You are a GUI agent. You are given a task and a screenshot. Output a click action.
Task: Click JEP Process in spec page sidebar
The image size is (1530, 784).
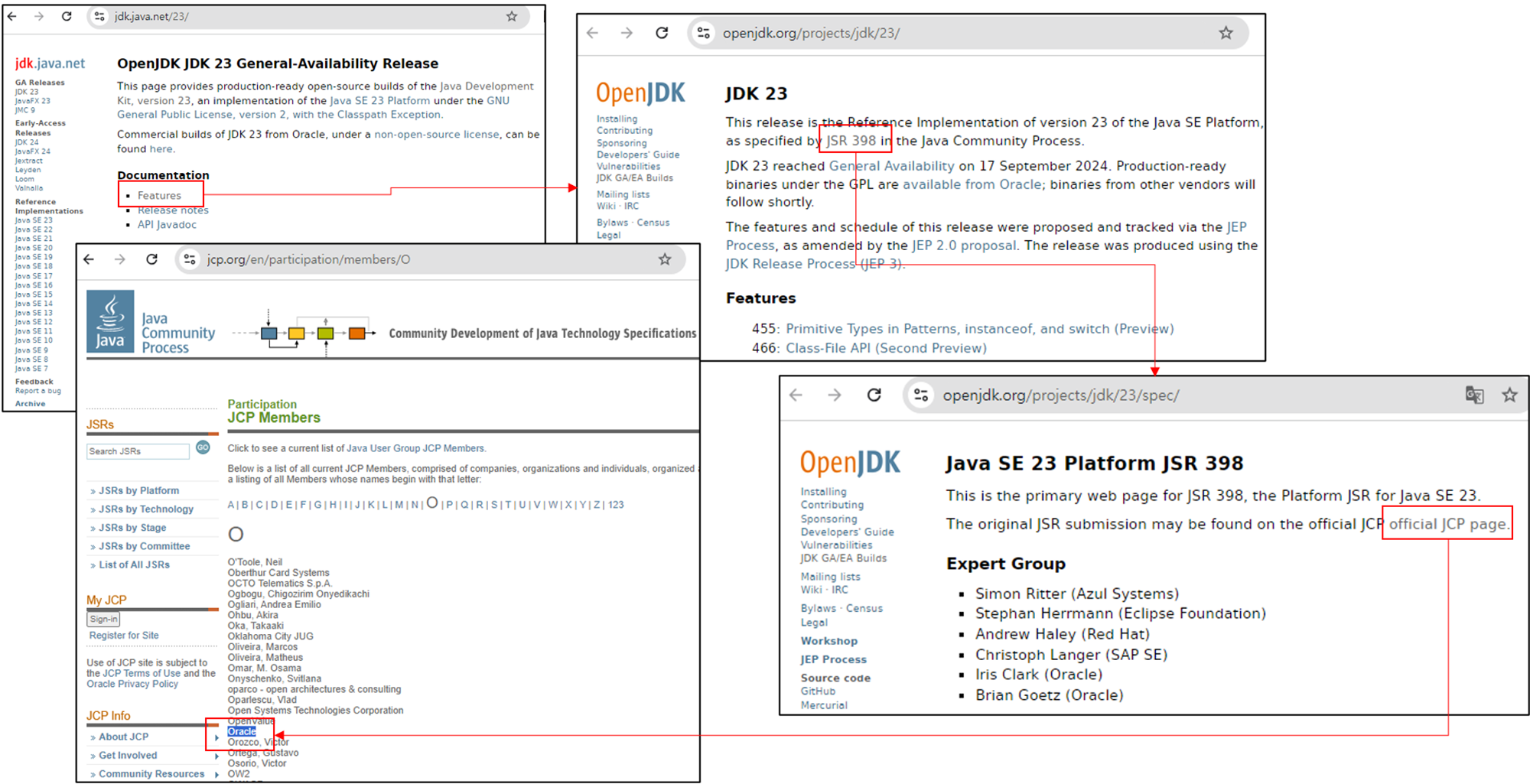pyautogui.click(x=833, y=659)
